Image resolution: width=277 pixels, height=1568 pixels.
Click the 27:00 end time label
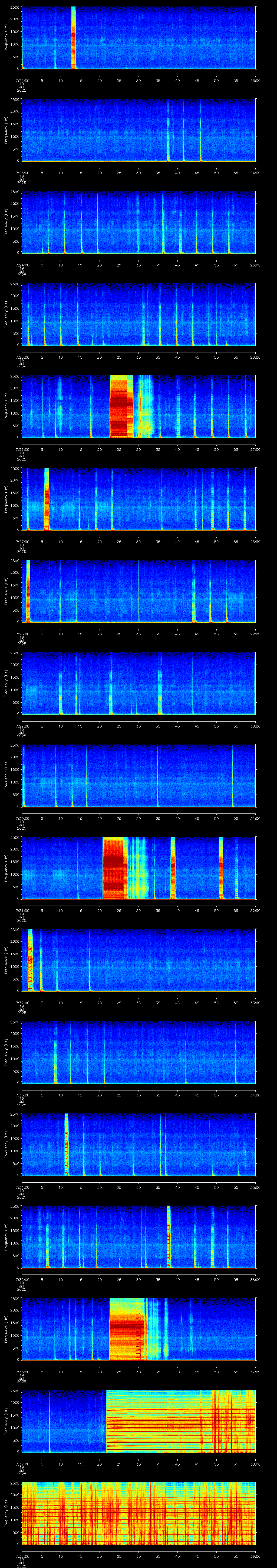pyautogui.click(x=256, y=449)
